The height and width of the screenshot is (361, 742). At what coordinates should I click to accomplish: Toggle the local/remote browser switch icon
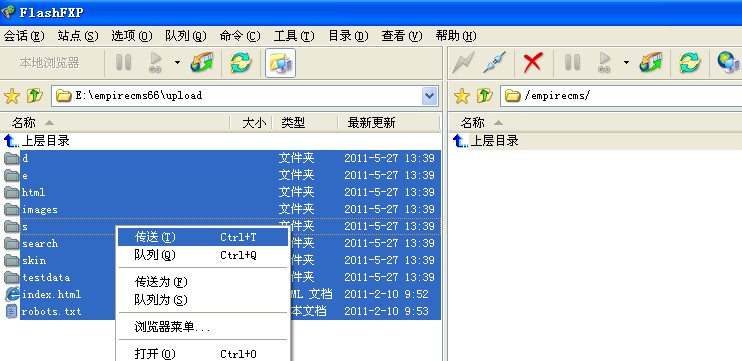pos(281,62)
